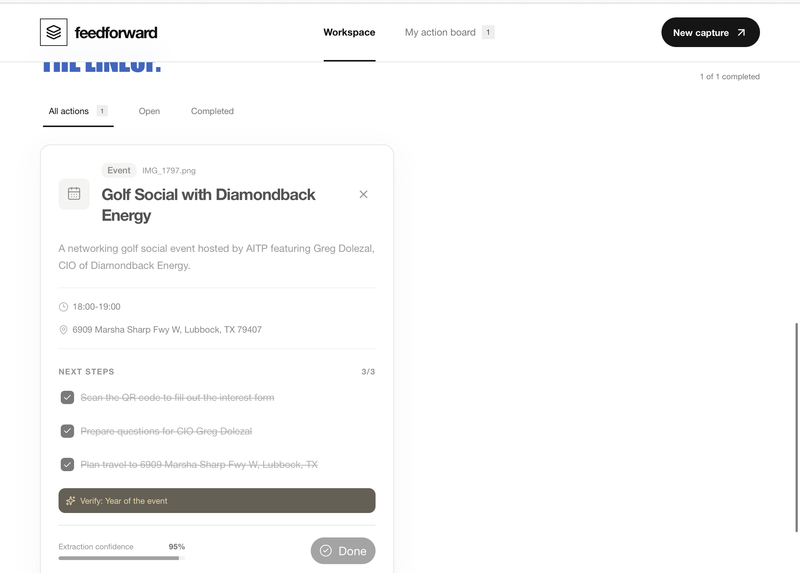Click the All actions count badge
The width and height of the screenshot is (800, 573).
(x=102, y=111)
